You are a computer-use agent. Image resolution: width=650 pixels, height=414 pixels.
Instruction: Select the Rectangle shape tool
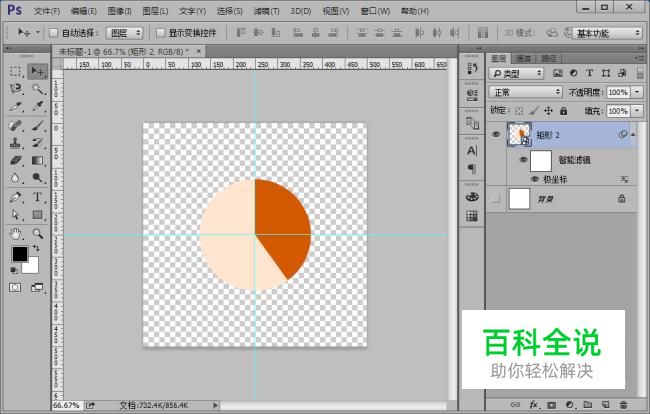37,215
